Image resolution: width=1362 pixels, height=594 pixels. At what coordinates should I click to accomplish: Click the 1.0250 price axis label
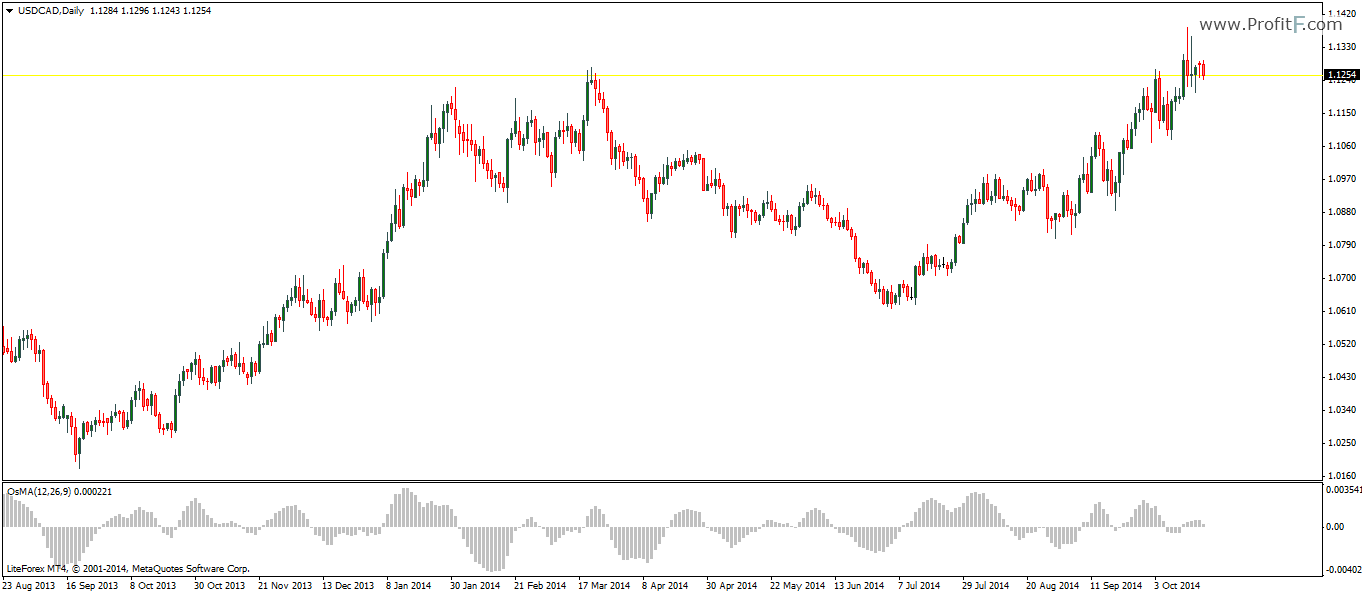[x=1341, y=443]
